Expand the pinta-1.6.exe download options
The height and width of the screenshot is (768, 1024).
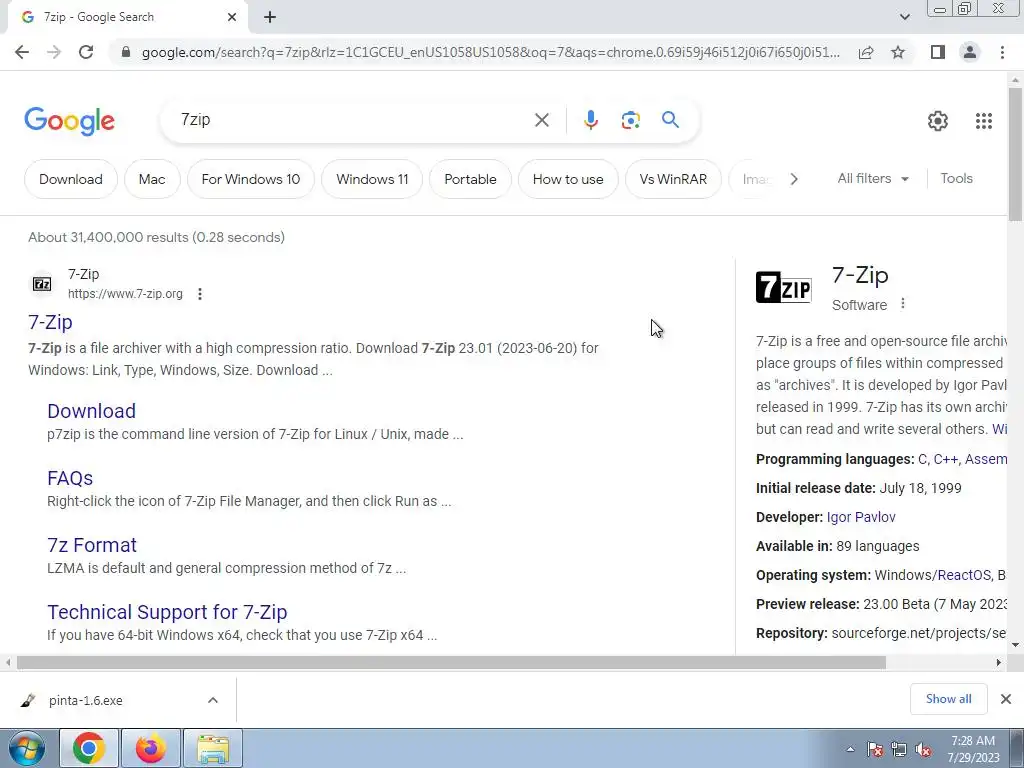213,700
